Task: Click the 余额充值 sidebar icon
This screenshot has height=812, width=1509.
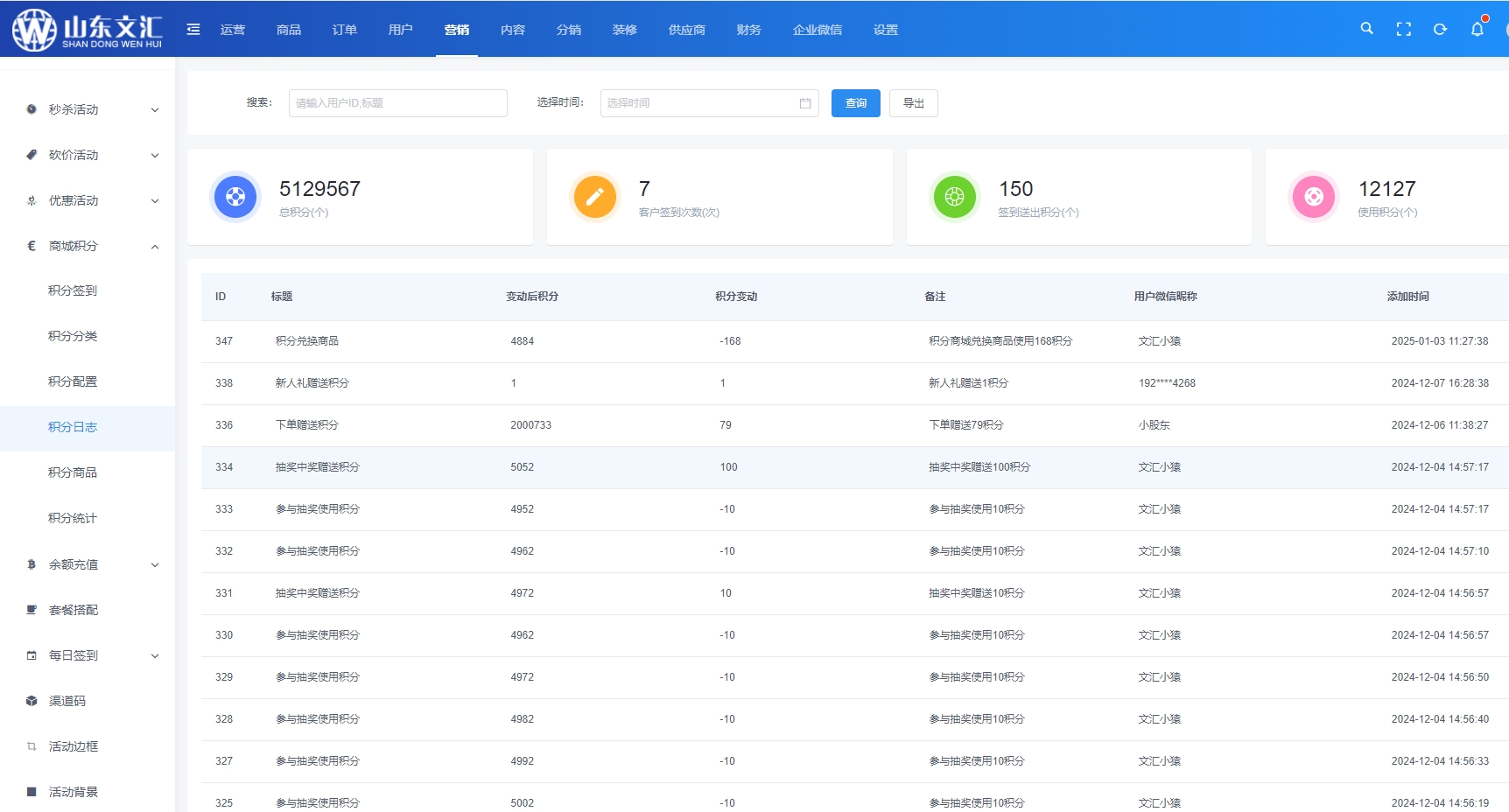Action: 32,564
